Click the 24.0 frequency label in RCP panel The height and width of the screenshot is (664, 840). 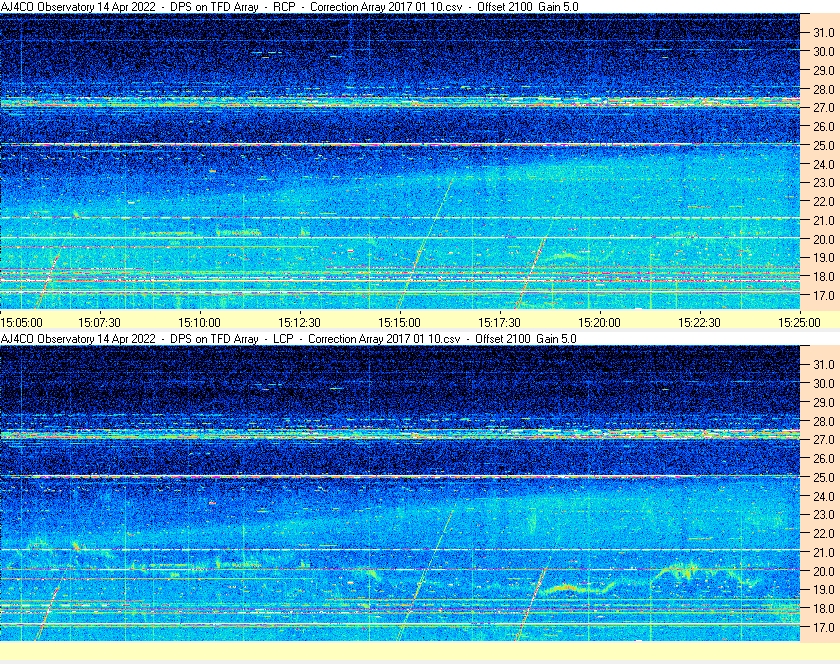[824, 164]
